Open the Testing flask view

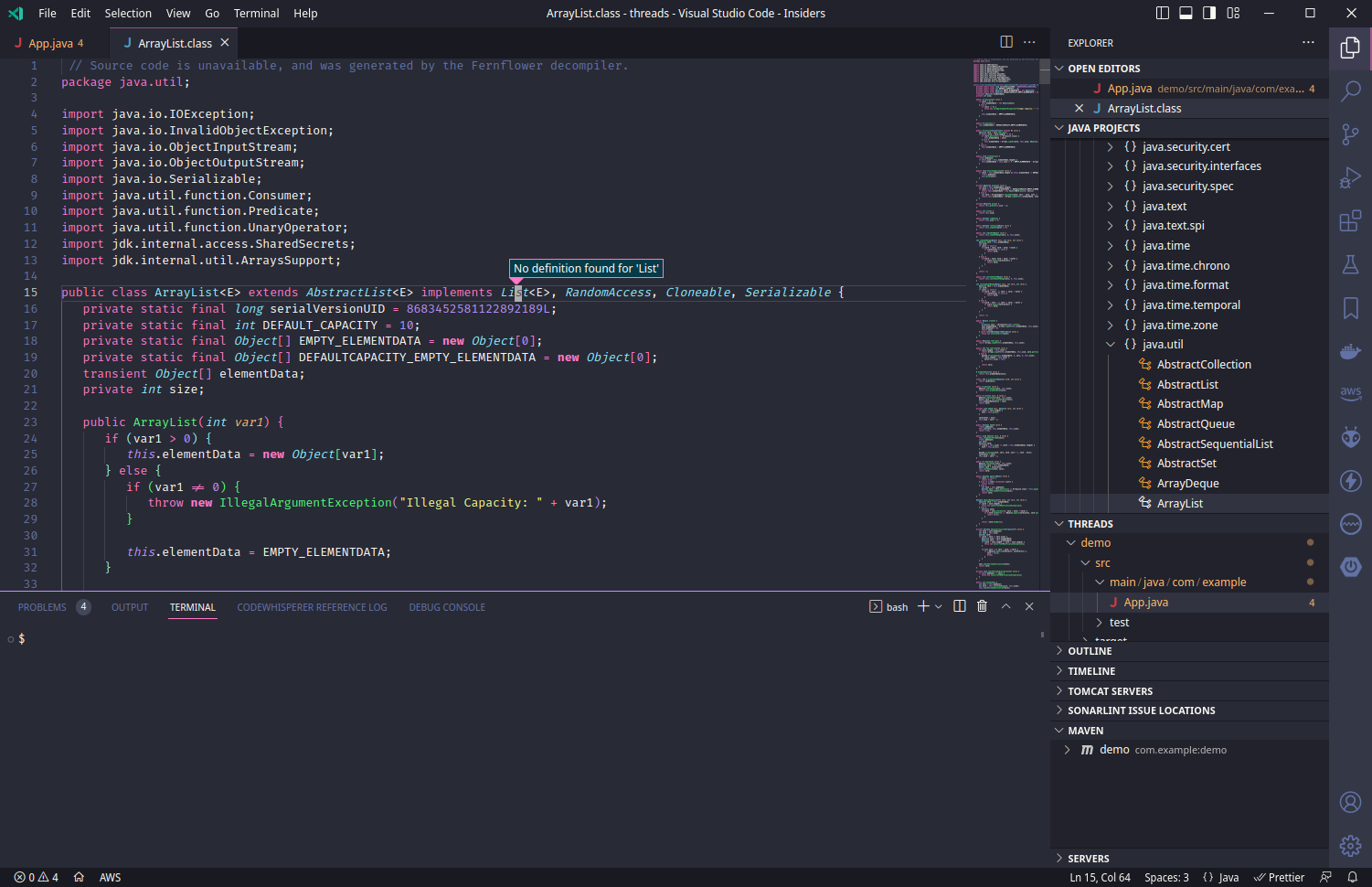pyautogui.click(x=1350, y=264)
